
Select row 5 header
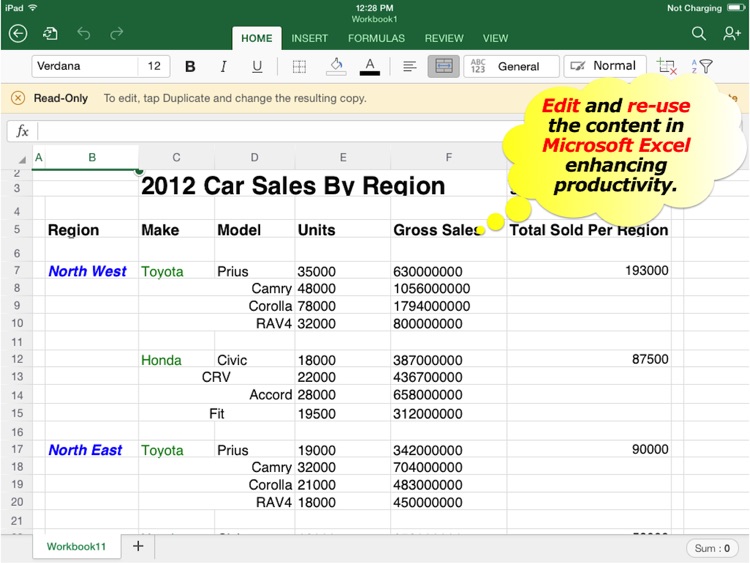pyautogui.click(x=17, y=230)
